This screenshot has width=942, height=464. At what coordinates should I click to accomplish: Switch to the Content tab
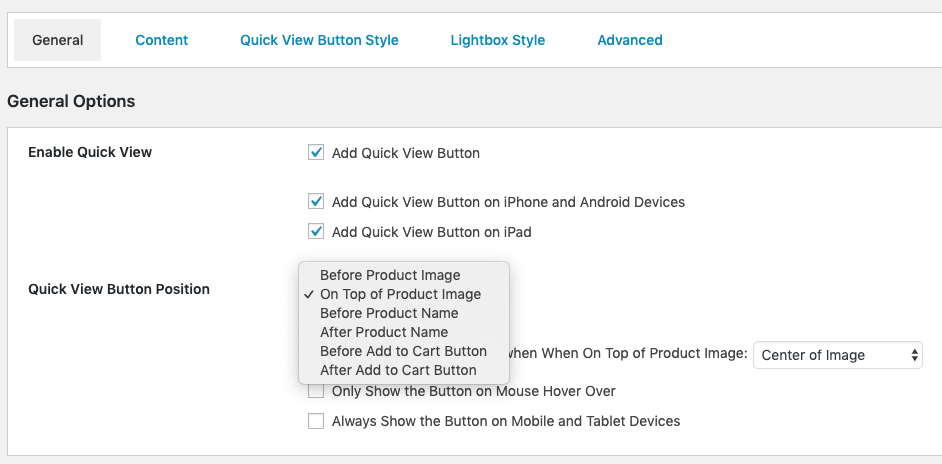(x=162, y=40)
